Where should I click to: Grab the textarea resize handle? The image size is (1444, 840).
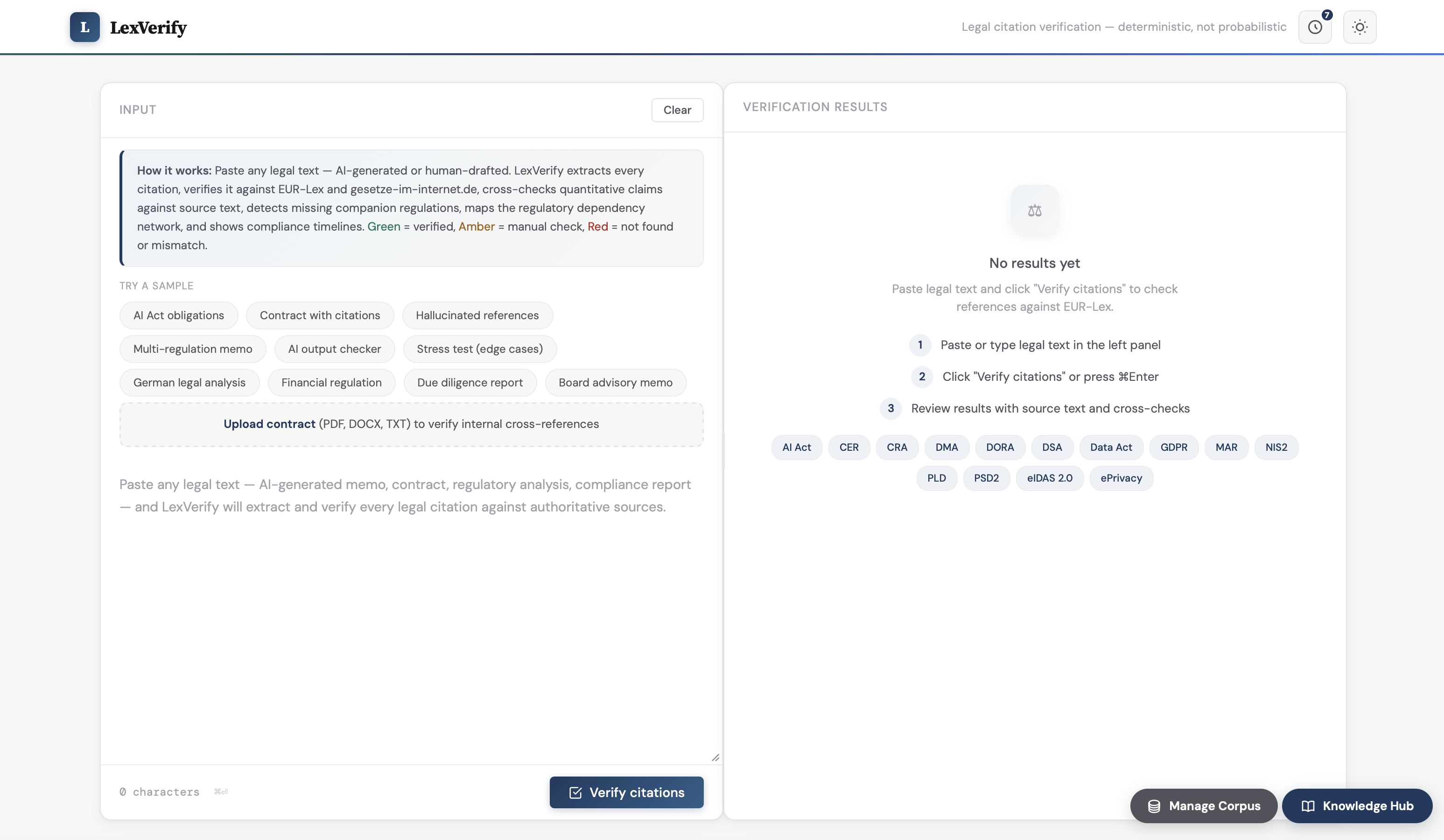[715, 757]
